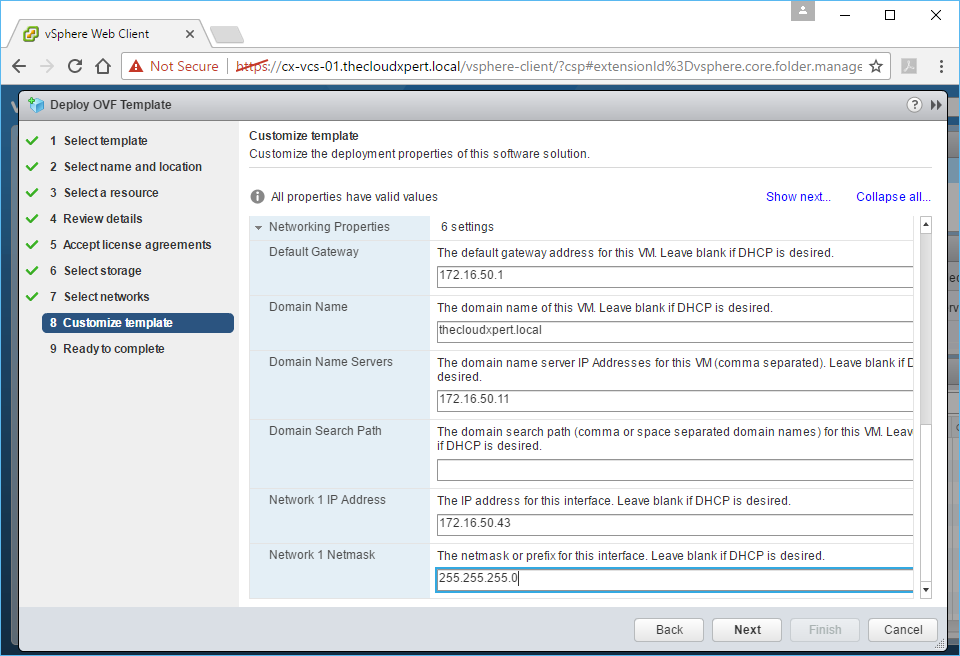Click the double-arrow expand icon in dialog header
The image size is (960, 656).
(936, 105)
